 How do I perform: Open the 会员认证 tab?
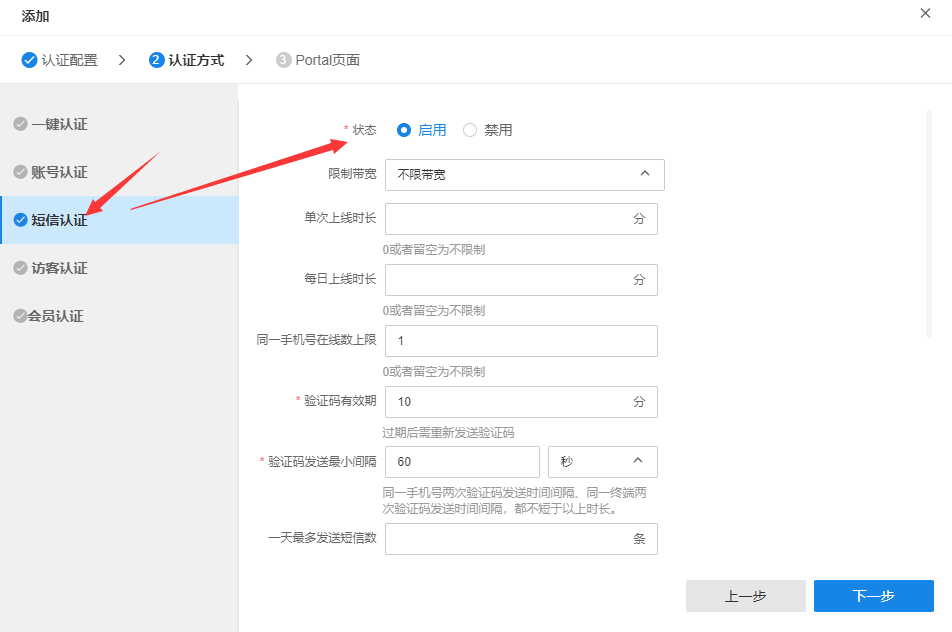[x=56, y=316]
